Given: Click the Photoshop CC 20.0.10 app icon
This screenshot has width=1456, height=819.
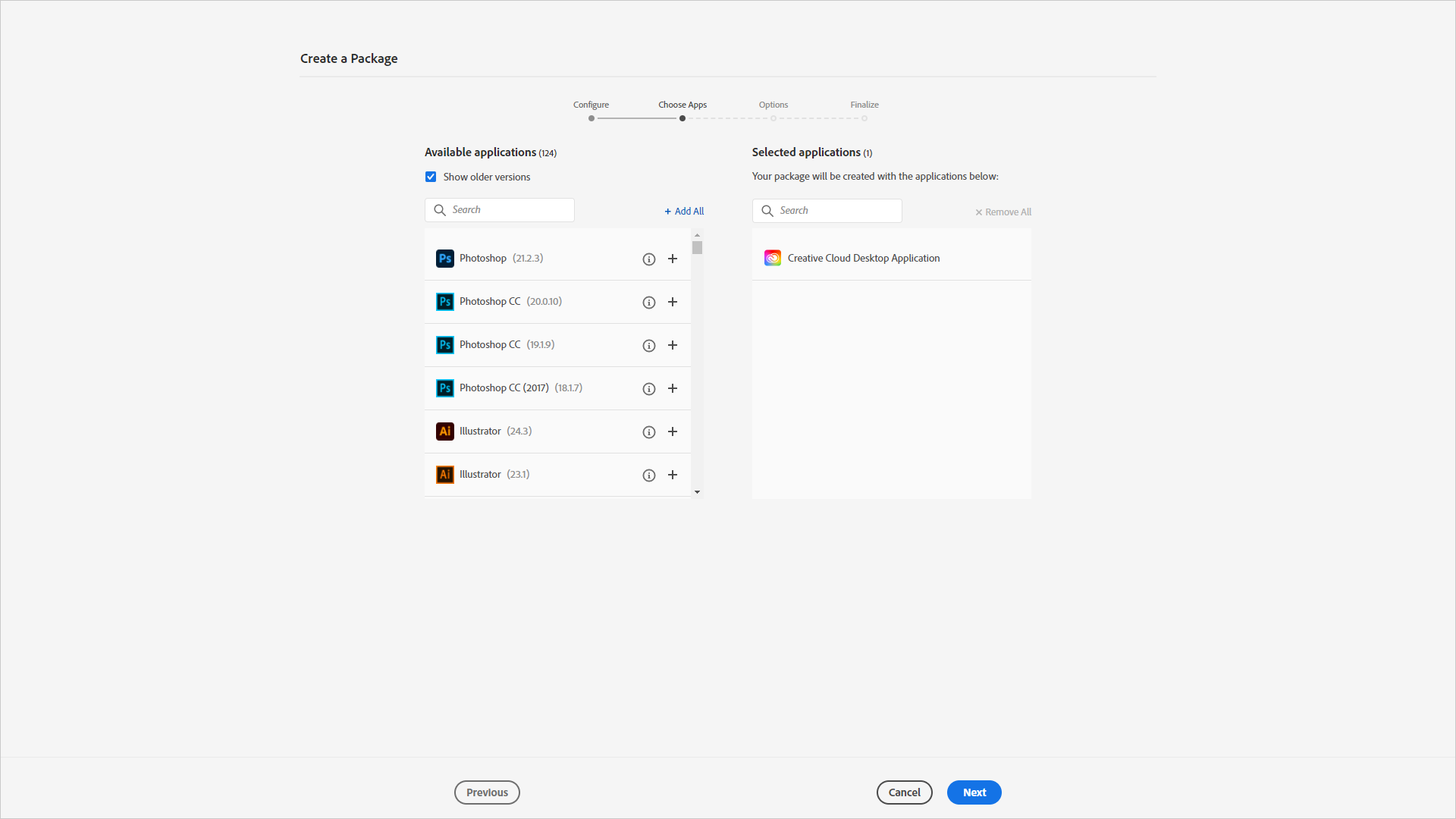Looking at the screenshot, I should (445, 302).
